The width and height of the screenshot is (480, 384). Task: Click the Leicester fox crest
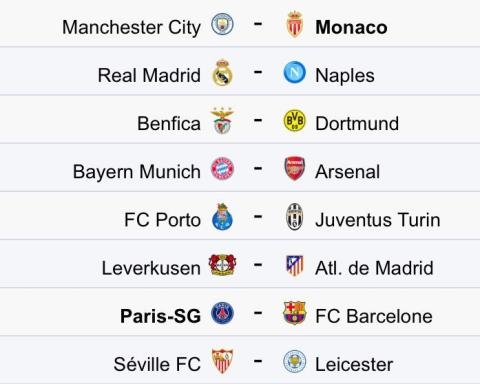click(295, 362)
